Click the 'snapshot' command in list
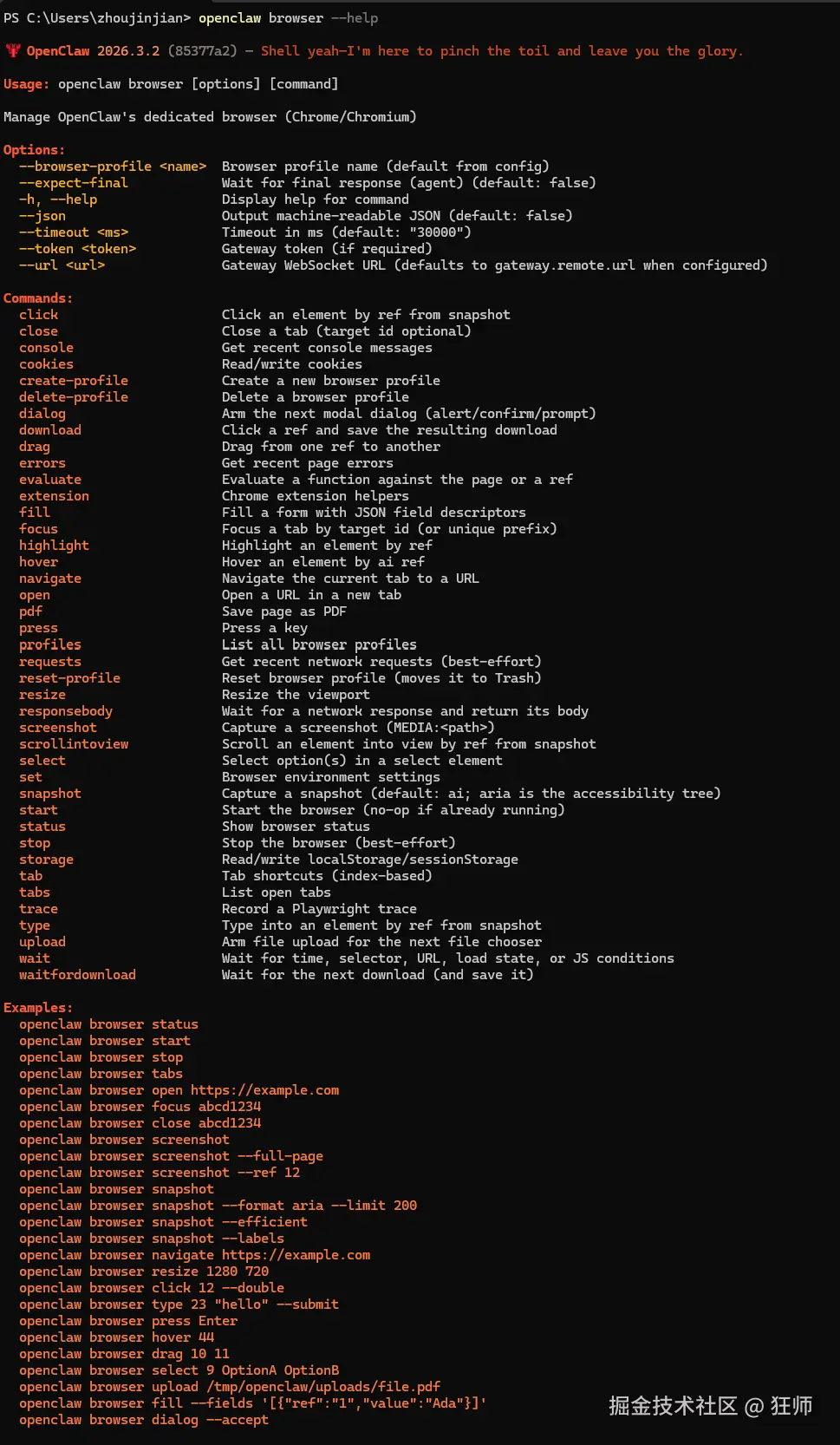840x1445 pixels. (x=50, y=794)
